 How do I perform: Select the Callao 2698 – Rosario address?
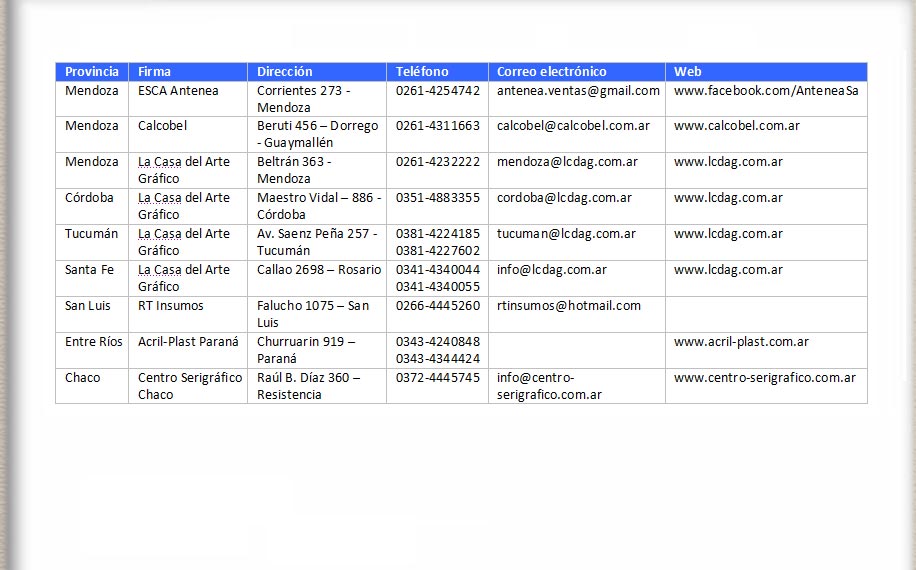click(318, 270)
